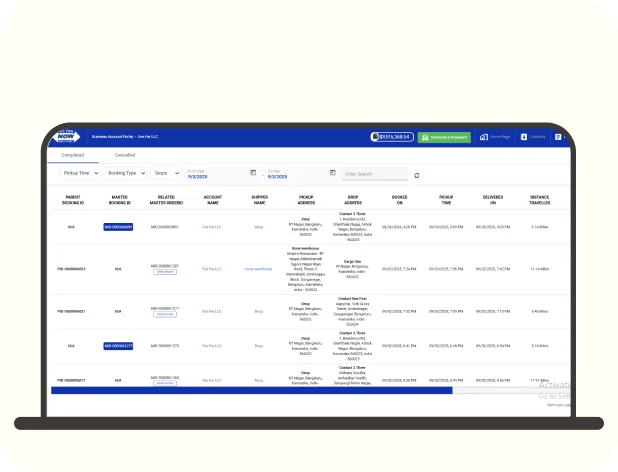
Task: Open the From Date calendar picker icon
Action: pyautogui.click(x=252, y=173)
